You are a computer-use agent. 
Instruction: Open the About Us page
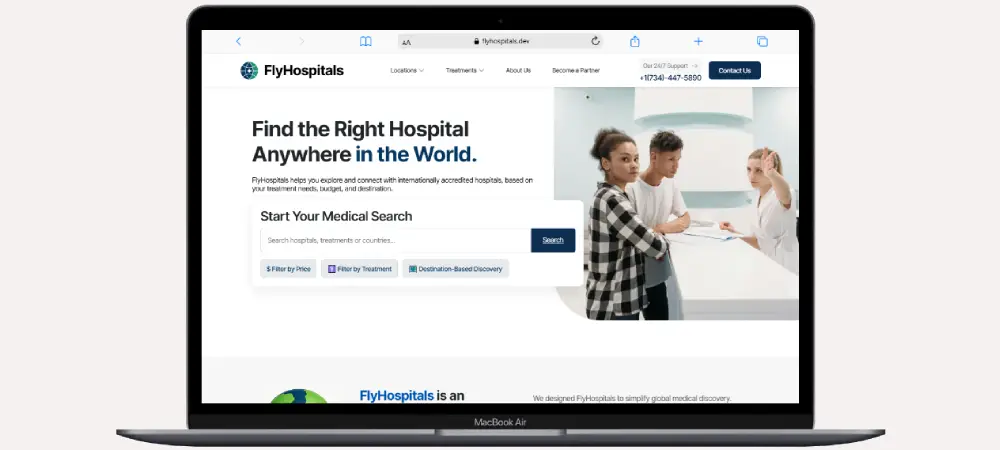point(518,71)
